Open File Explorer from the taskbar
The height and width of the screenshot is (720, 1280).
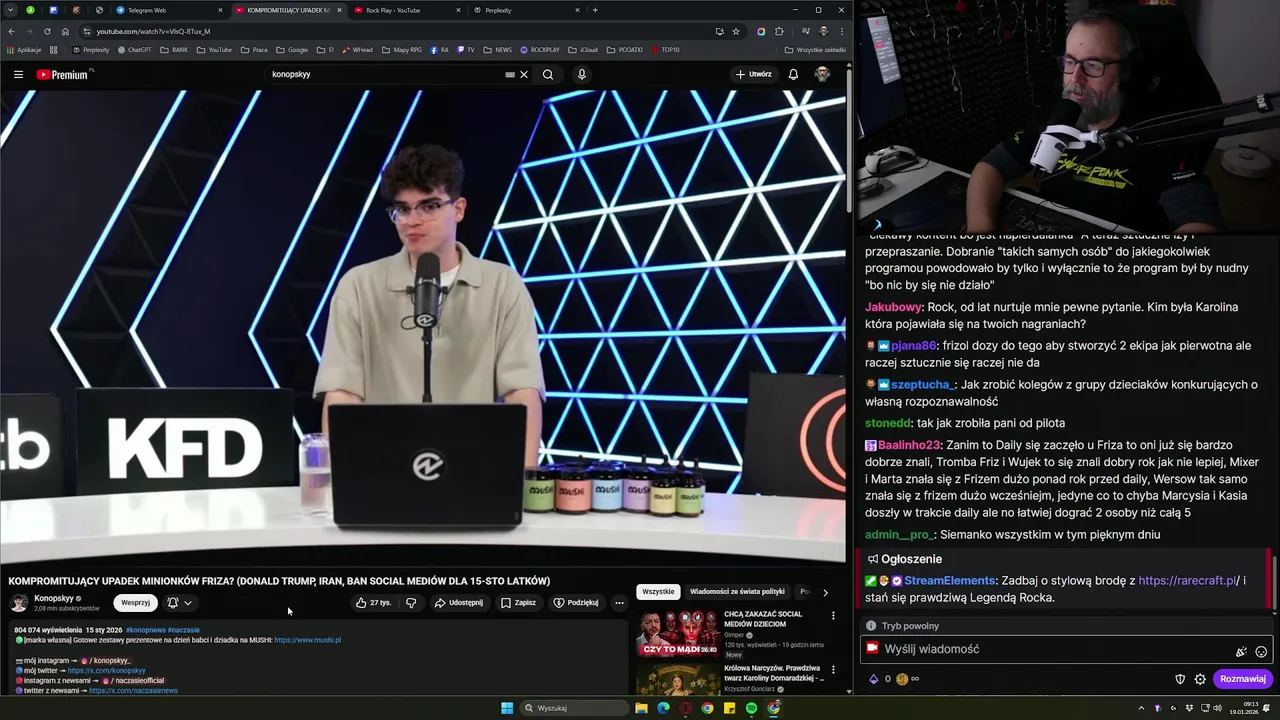pos(641,708)
